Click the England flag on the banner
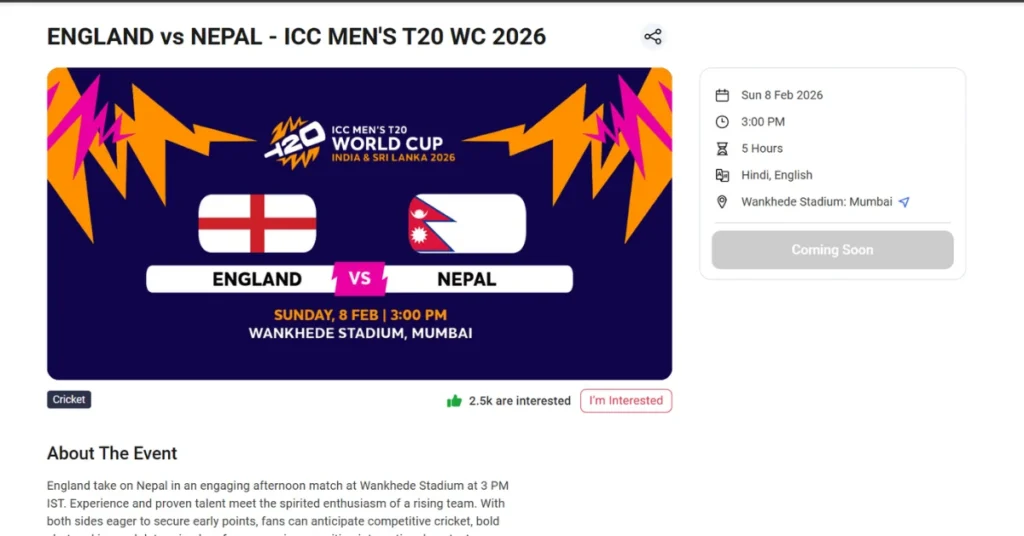Screen dimensions: 1024x536 point(257,223)
